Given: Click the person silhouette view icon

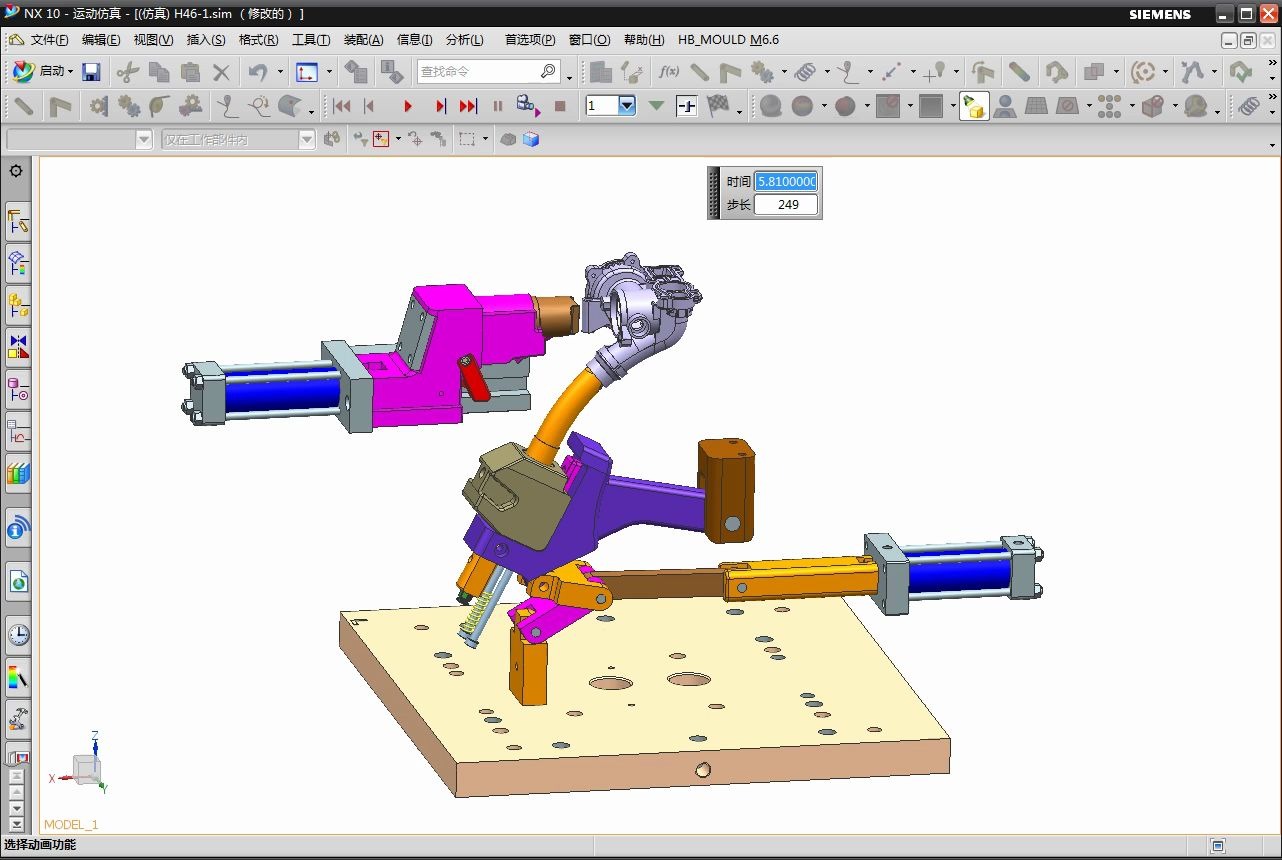Looking at the screenshot, I should (1005, 106).
